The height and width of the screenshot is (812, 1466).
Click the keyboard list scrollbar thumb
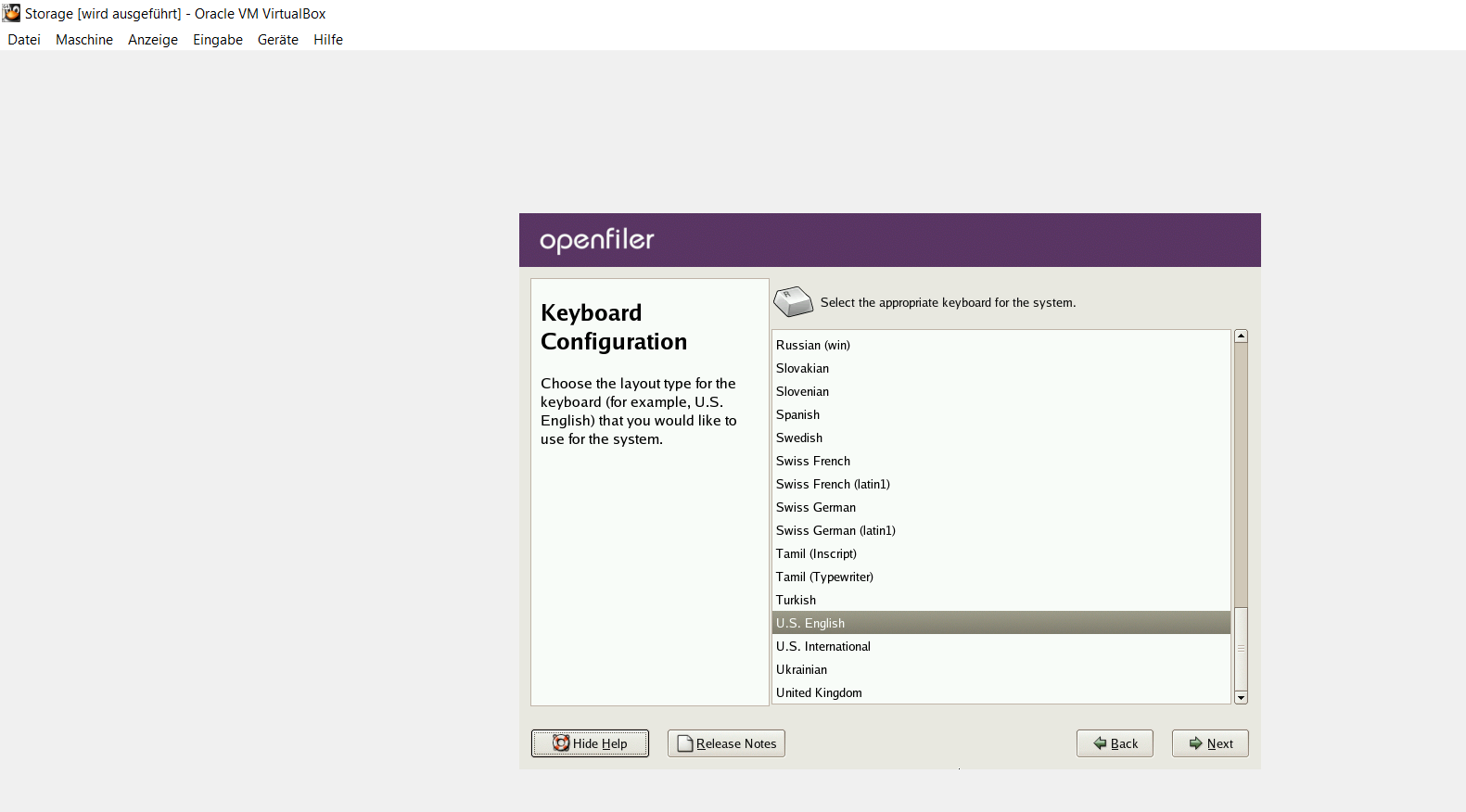1241,648
